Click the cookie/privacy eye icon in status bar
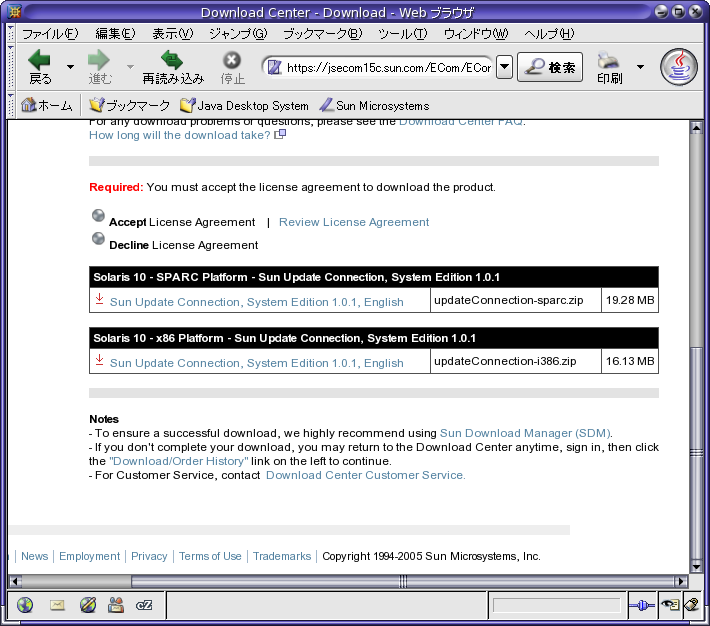Image resolution: width=710 pixels, height=626 pixels. click(x=670, y=605)
